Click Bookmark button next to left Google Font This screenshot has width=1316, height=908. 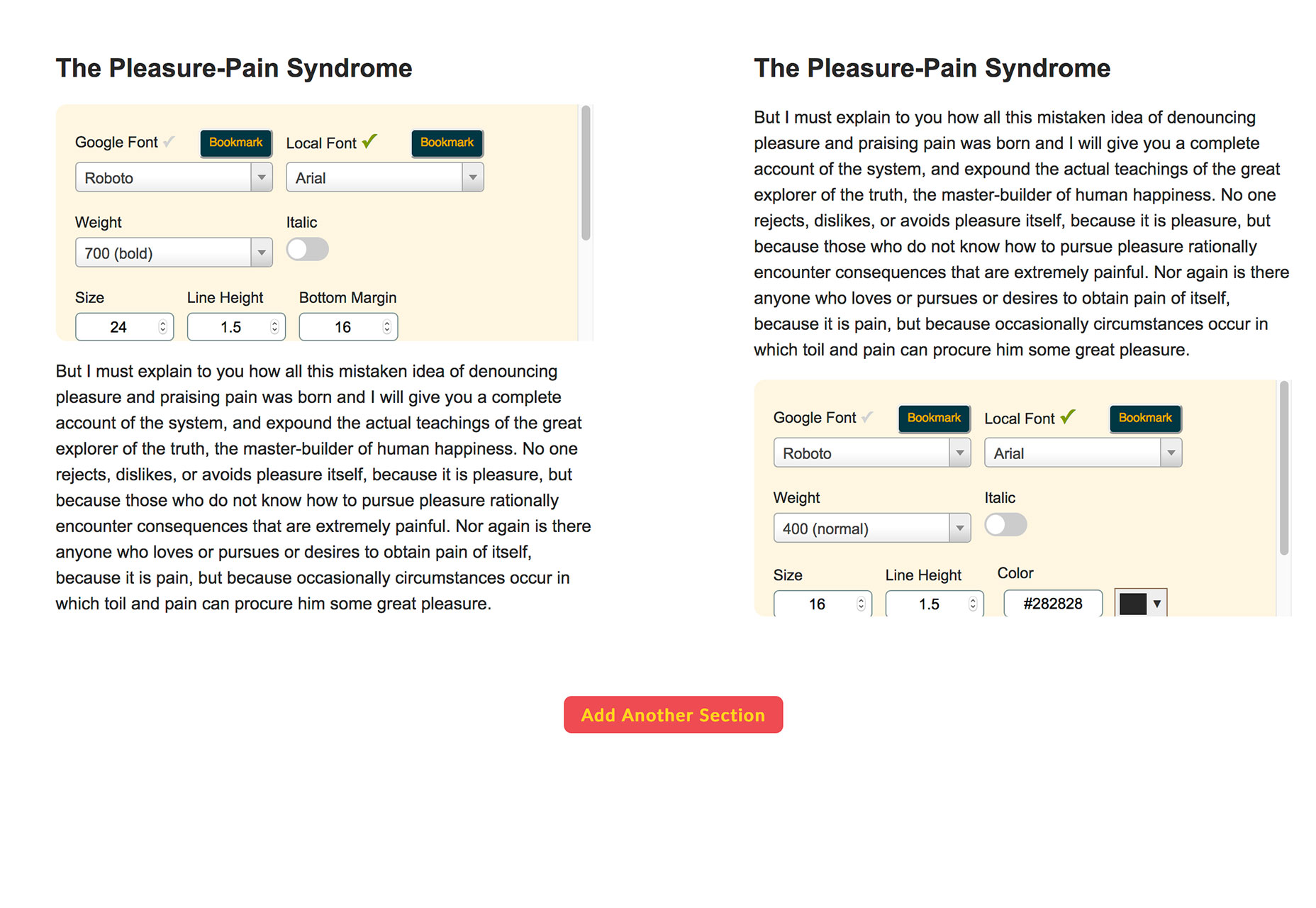tap(236, 143)
